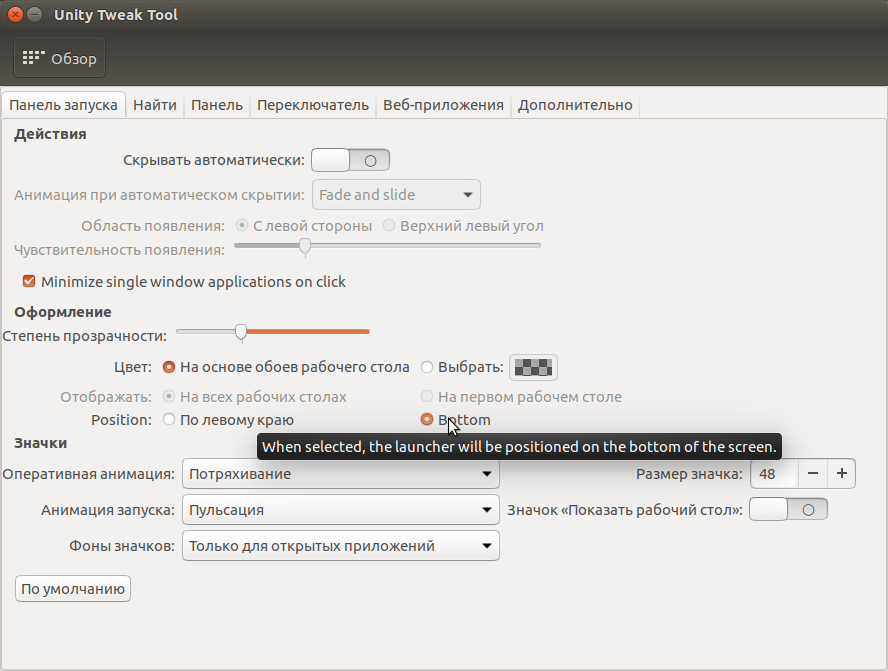Click the Значки section heading
Screen dimensions: 888x671
click(41, 443)
